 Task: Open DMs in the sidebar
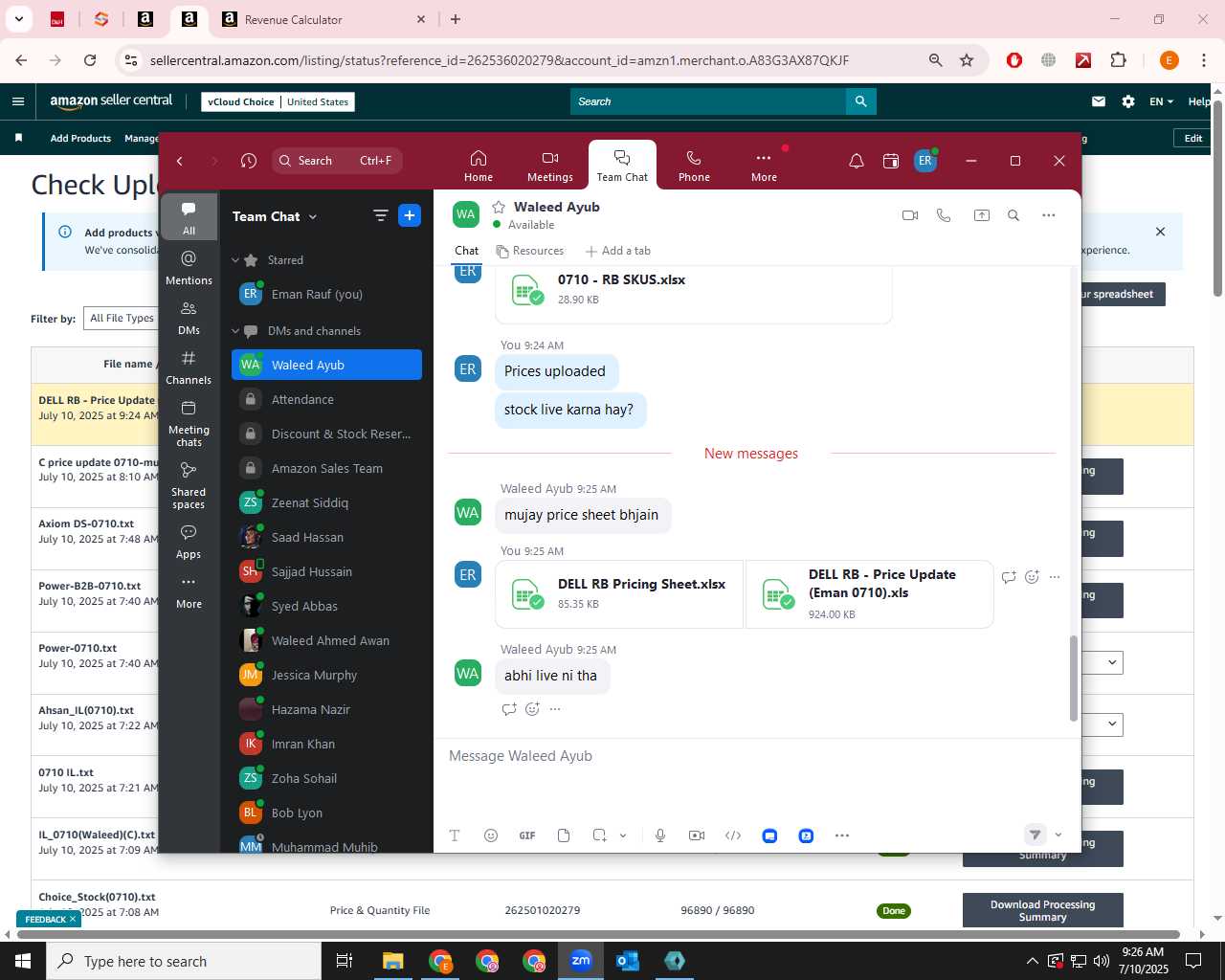click(189, 318)
